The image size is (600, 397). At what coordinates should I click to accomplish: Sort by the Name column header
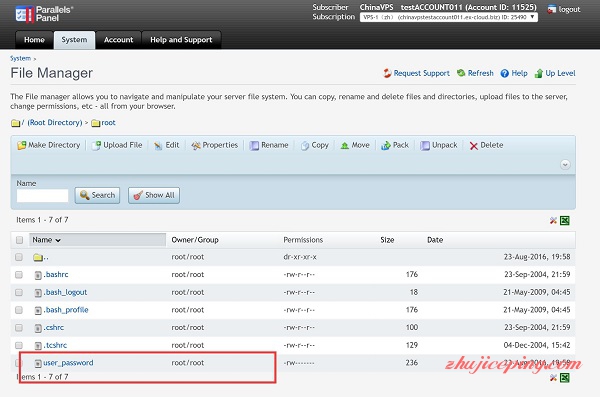[97, 240]
